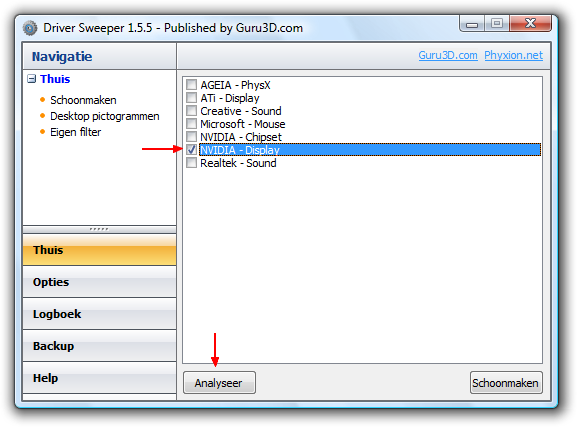Check the AGEIA - PhysX checkbox

pyautogui.click(x=191, y=85)
